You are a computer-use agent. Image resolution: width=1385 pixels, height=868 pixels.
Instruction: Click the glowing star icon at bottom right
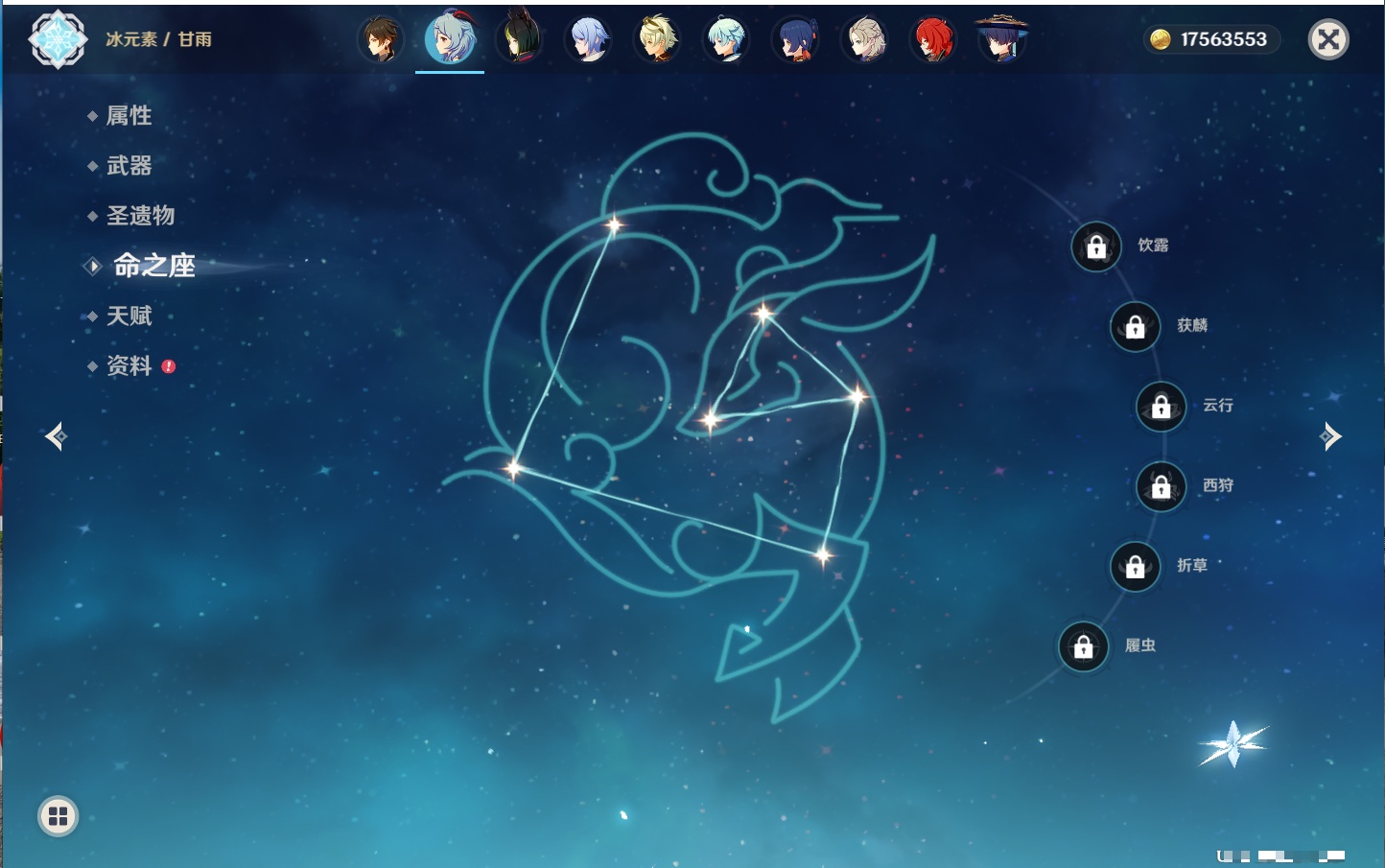pos(1232,744)
